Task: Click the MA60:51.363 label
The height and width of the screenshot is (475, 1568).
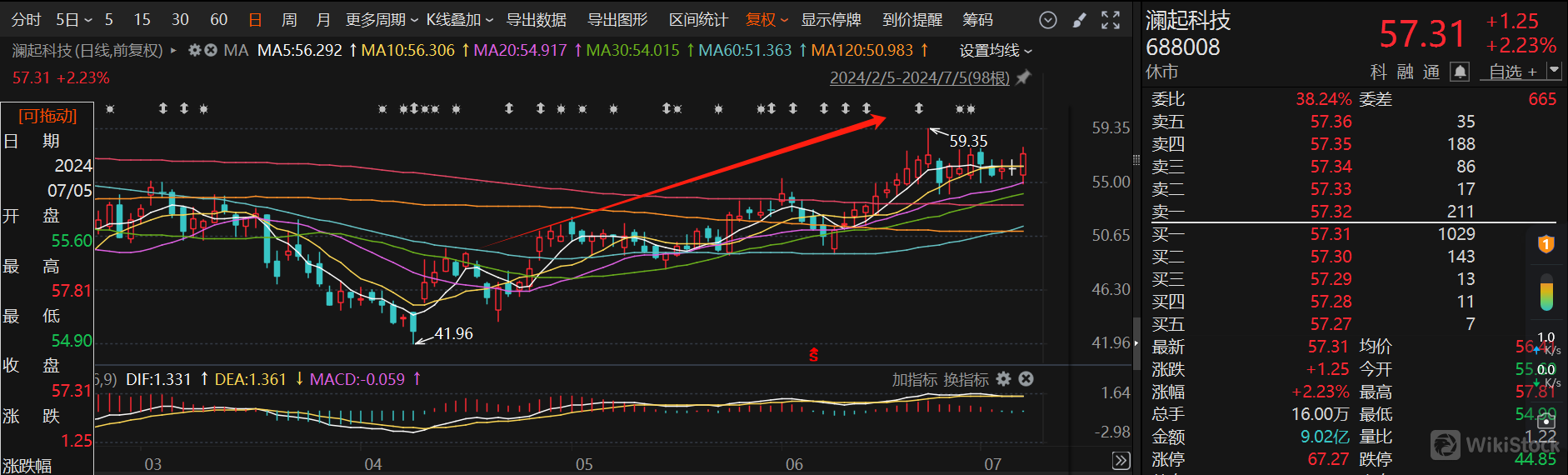Action: pos(745,51)
